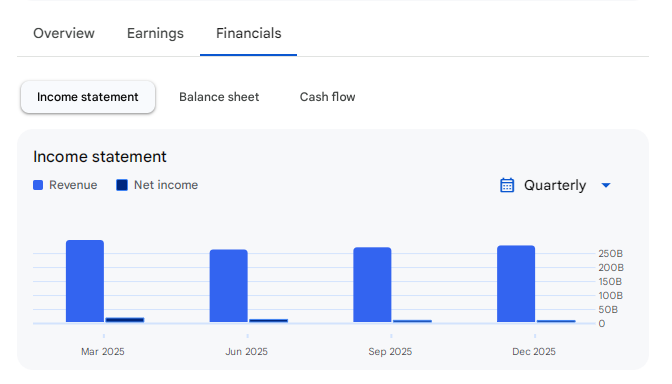
Task: Click the Jun 2025 axis label
Action: 246,352
